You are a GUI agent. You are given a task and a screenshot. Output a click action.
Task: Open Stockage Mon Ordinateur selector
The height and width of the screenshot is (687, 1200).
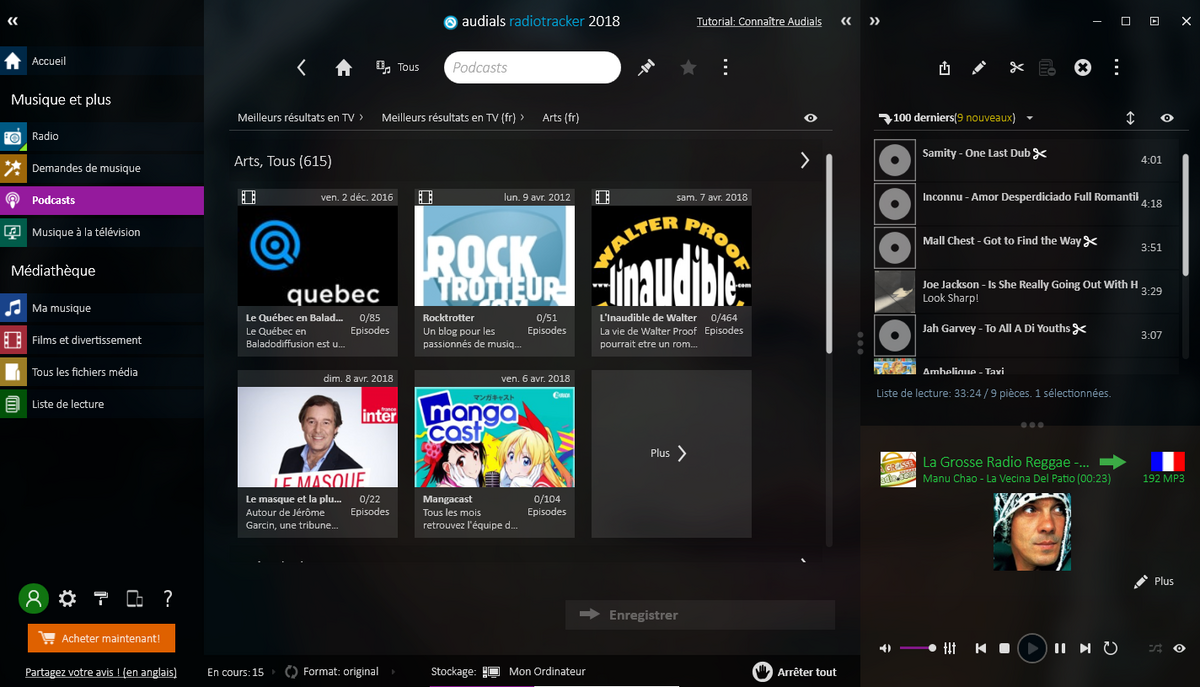[508, 672]
